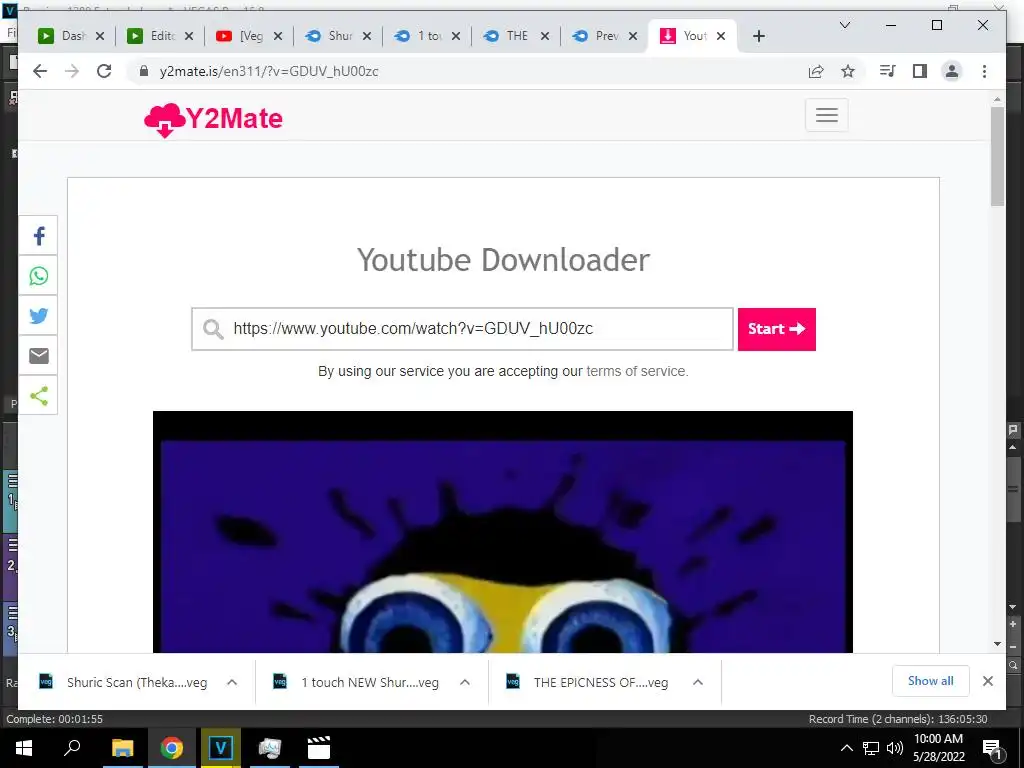Screen dimensions: 1024x768
Task: Share page via WhatsApp
Action: (x=39, y=276)
